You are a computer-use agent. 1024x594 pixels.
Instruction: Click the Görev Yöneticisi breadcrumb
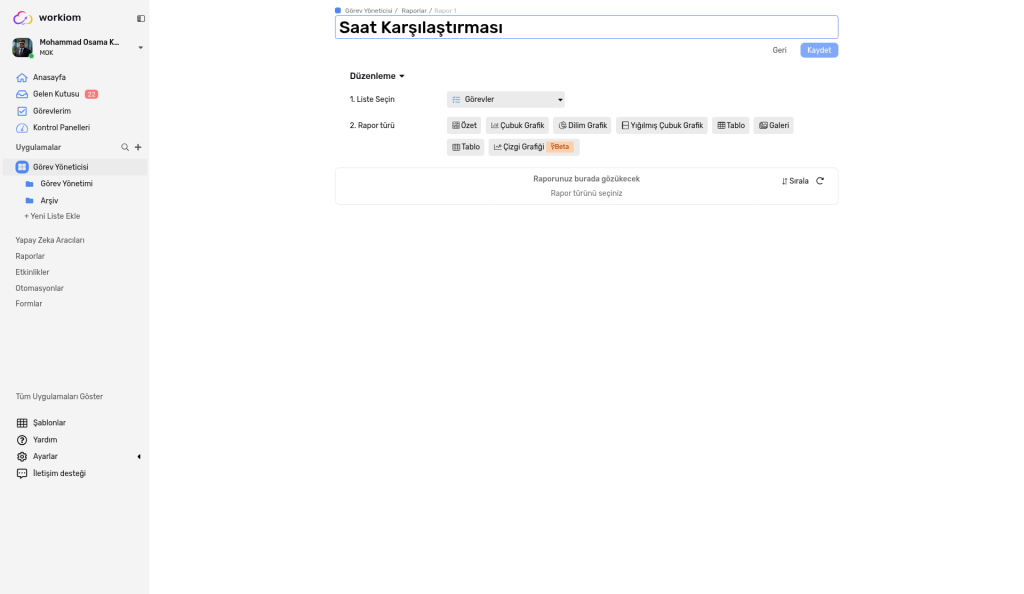click(368, 10)
